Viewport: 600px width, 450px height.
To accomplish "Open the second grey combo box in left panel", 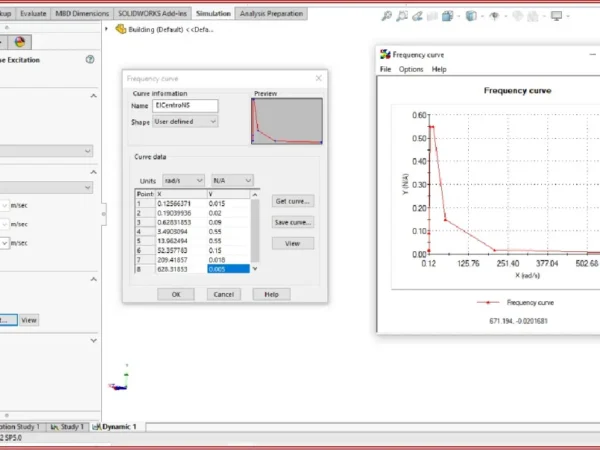I will tap(46, 188).
